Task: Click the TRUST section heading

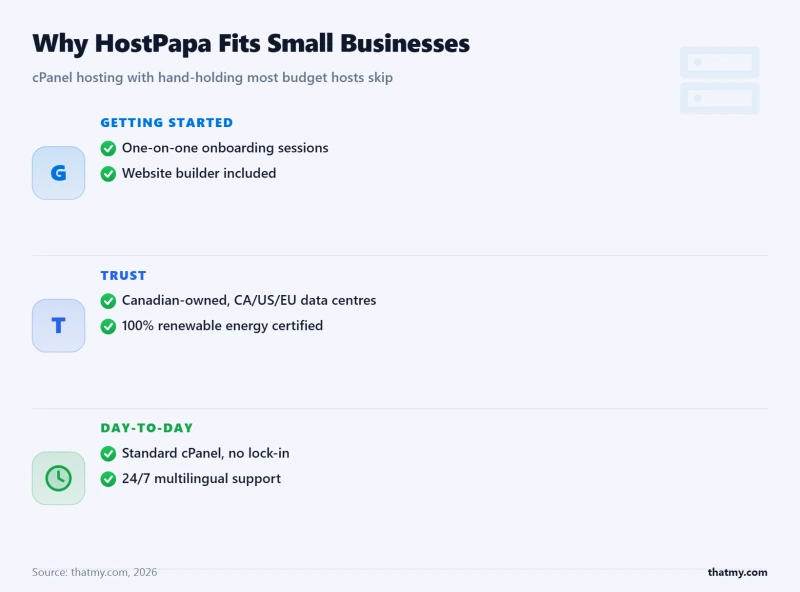Action: tap(123, 276)
